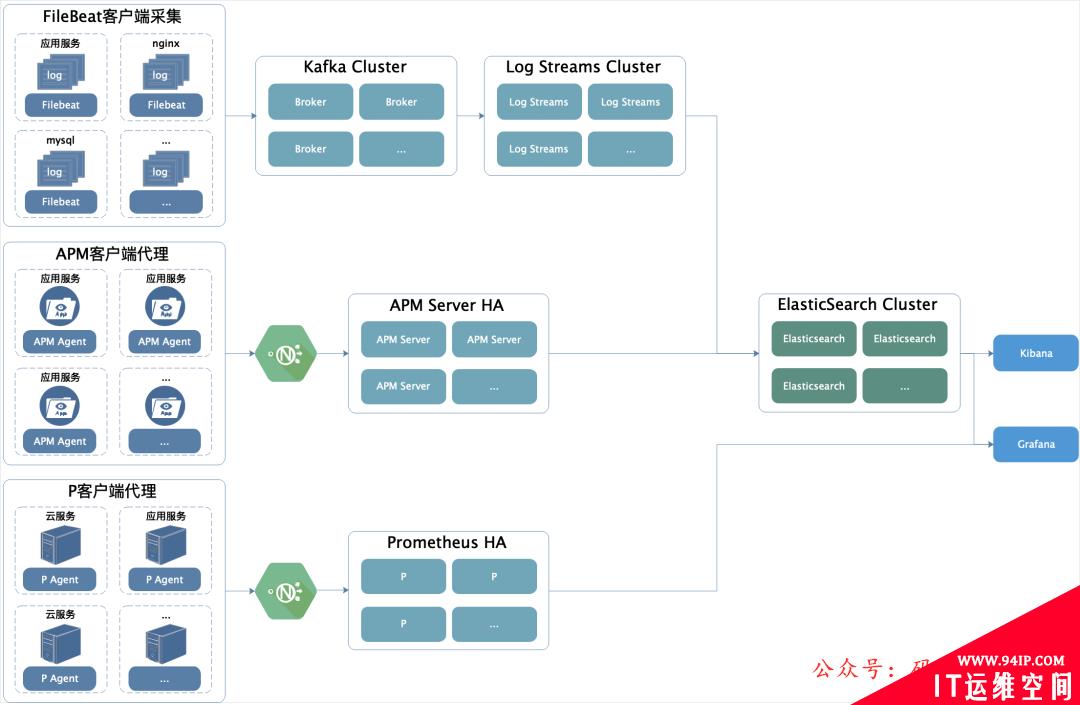Click the "Kafka Cluster" title
The image size is (1080, 705).
click(355, 67)
